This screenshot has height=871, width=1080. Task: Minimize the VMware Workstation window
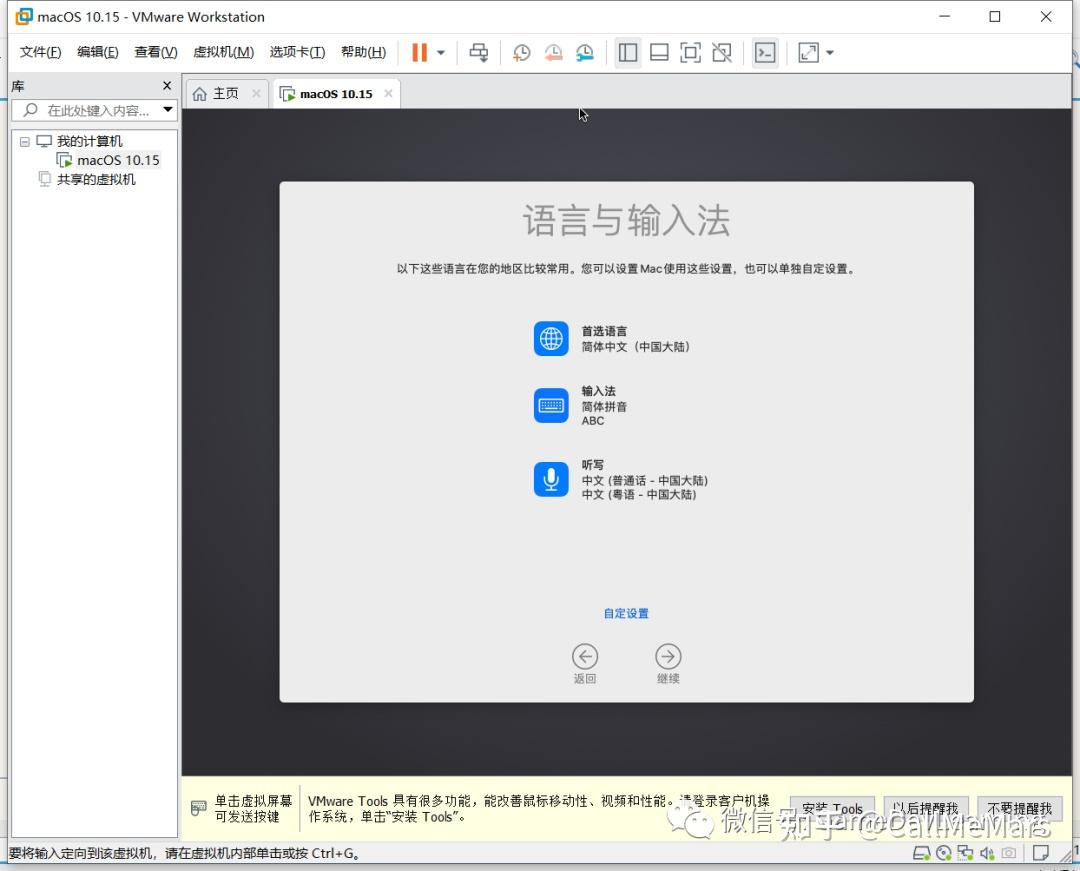click(x=944, y=17)
